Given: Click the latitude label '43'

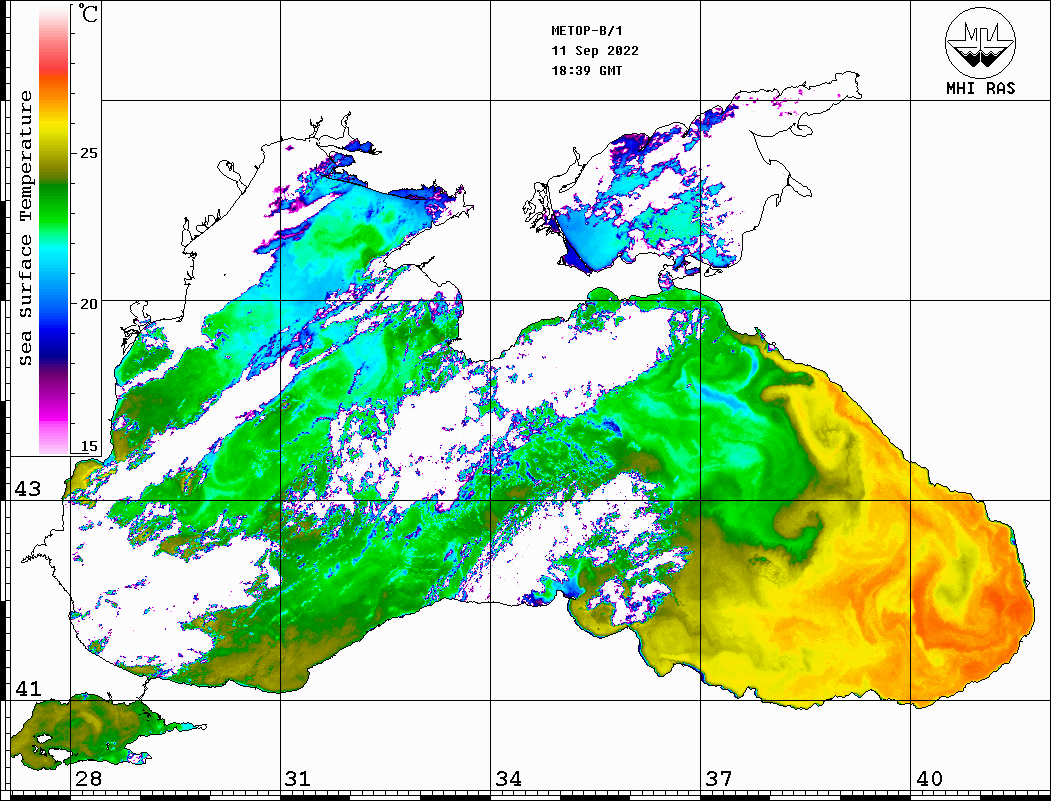Looking at the screenshot, I should 28,489.
